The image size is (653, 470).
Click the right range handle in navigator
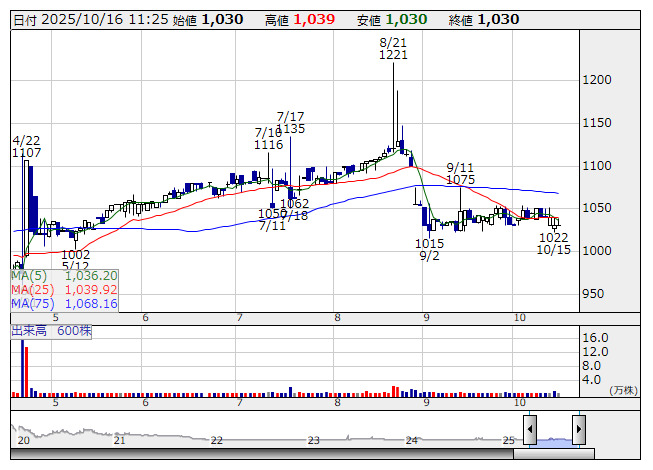click(x=578, y=429)
